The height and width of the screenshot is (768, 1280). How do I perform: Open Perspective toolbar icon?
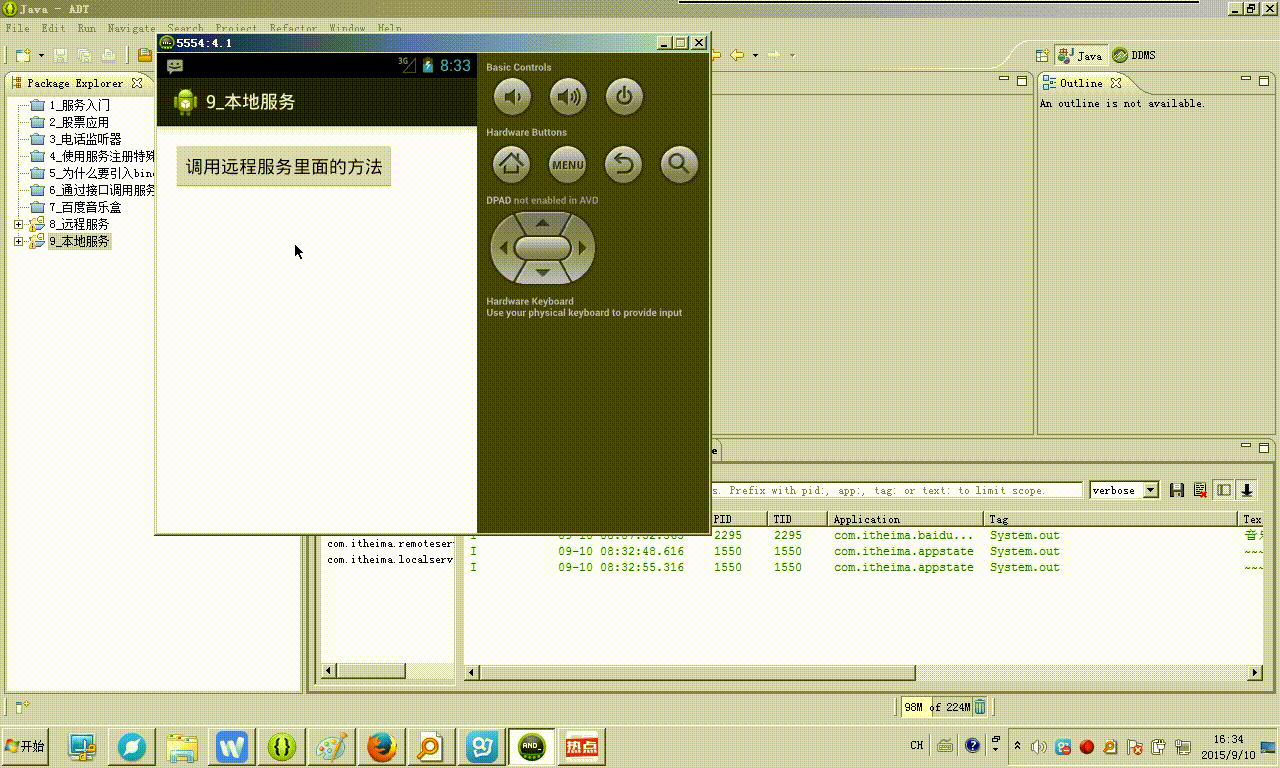1041,56
